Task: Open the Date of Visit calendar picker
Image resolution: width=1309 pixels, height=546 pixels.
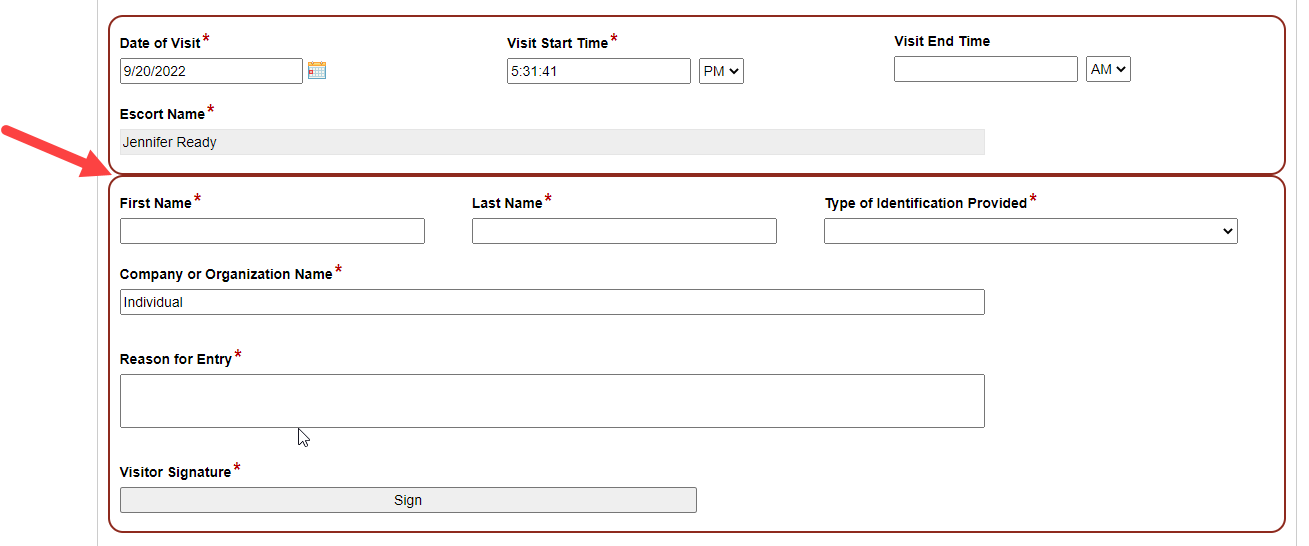Action: [x=317, y=70]
